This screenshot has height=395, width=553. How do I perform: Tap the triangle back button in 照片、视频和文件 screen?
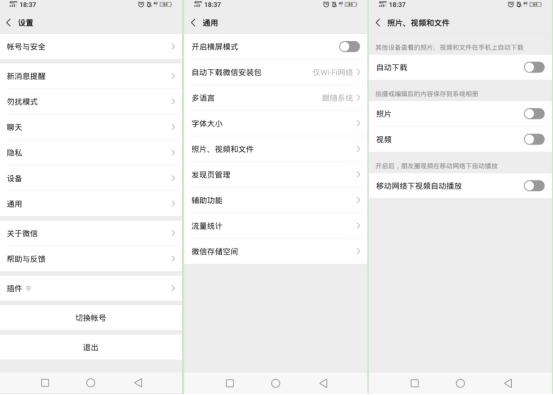(508, 383)
